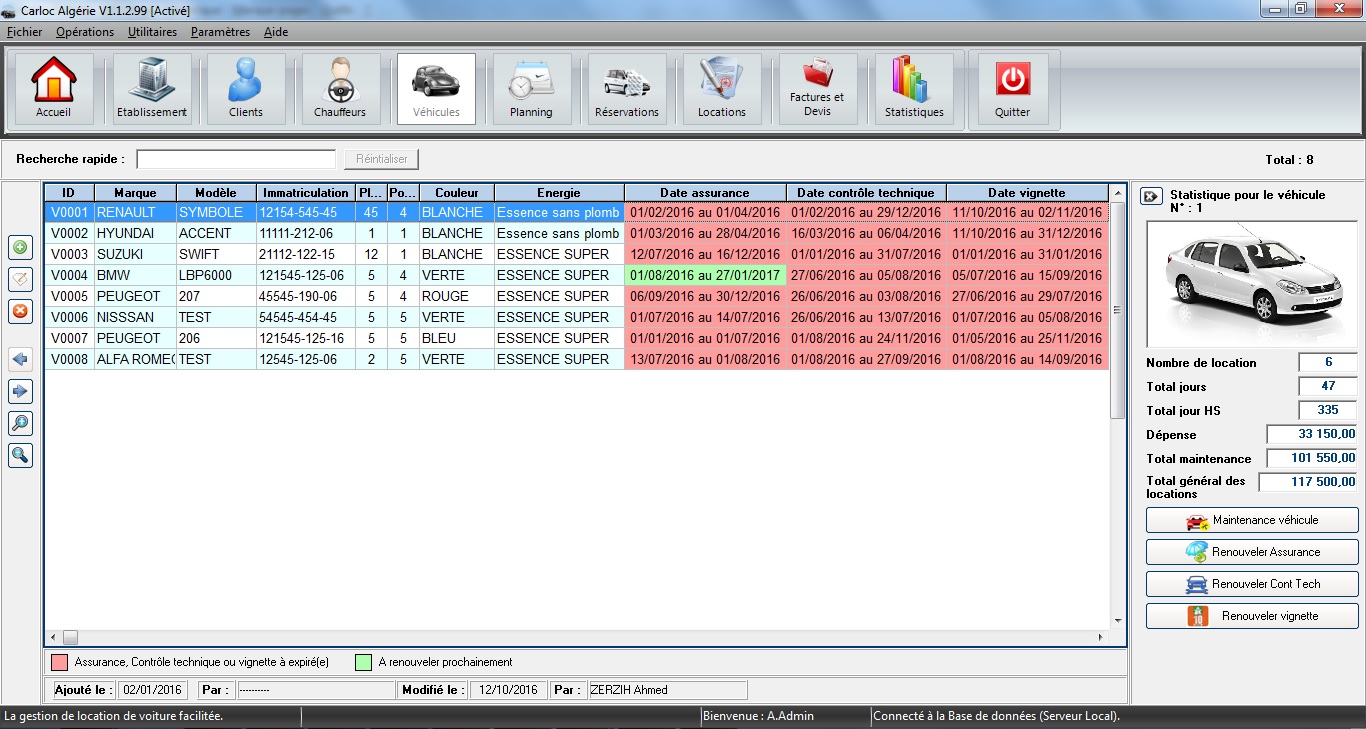Open the Planning calendar

click(531, 89)
